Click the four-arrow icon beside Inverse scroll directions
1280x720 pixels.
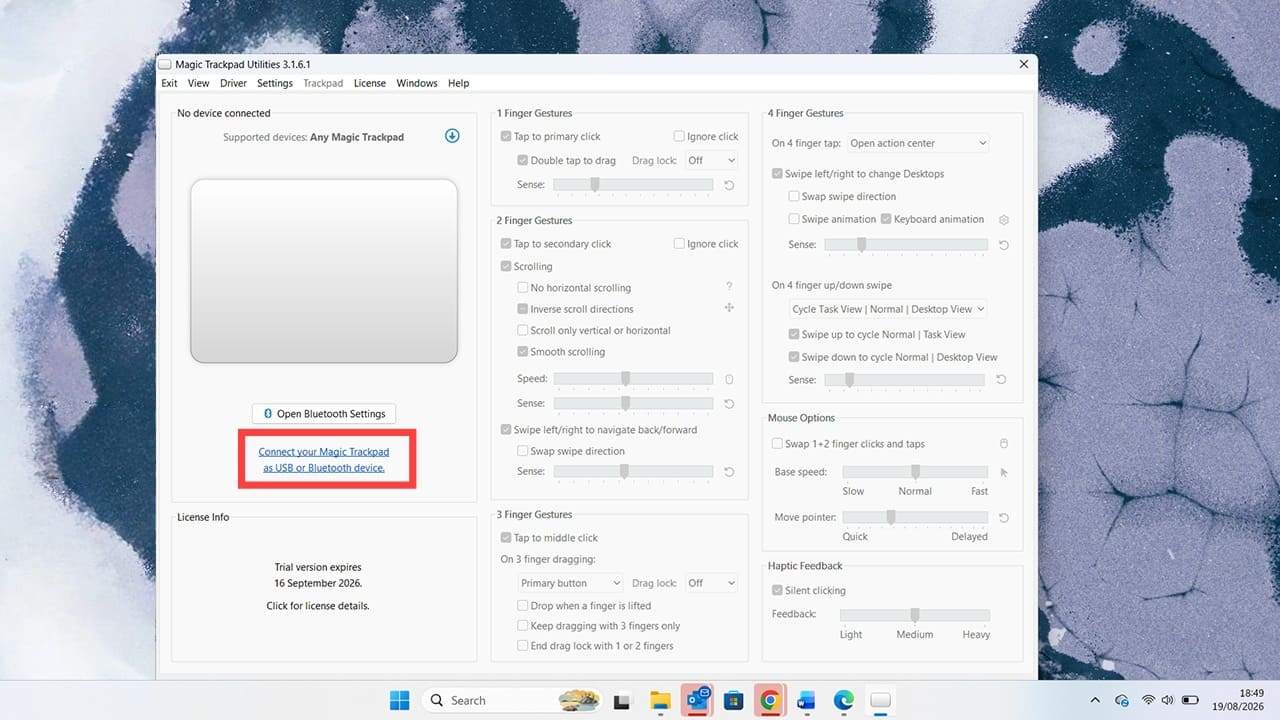tap(729, 308)
